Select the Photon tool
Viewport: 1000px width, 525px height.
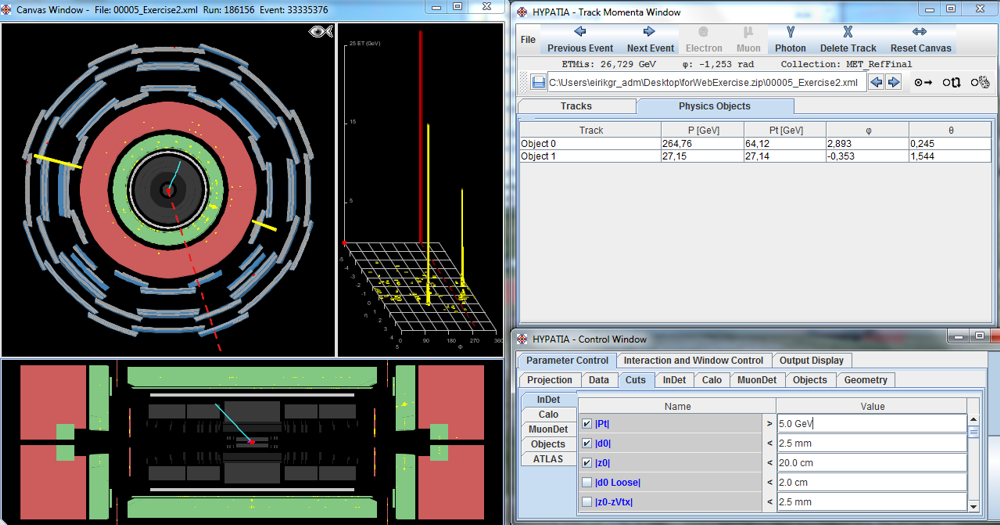pos(790,39)
